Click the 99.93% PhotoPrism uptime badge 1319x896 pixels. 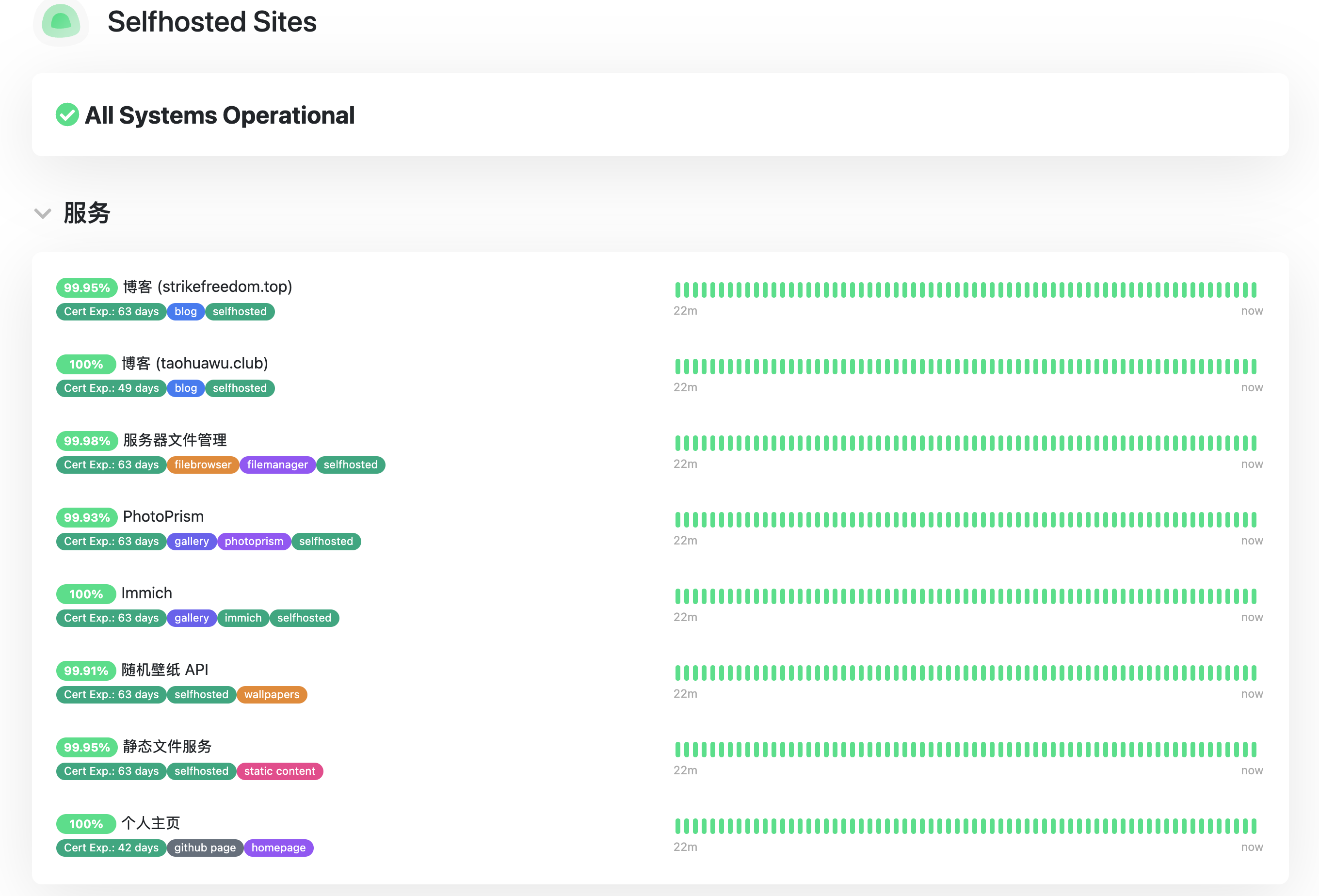pos(87,517)
